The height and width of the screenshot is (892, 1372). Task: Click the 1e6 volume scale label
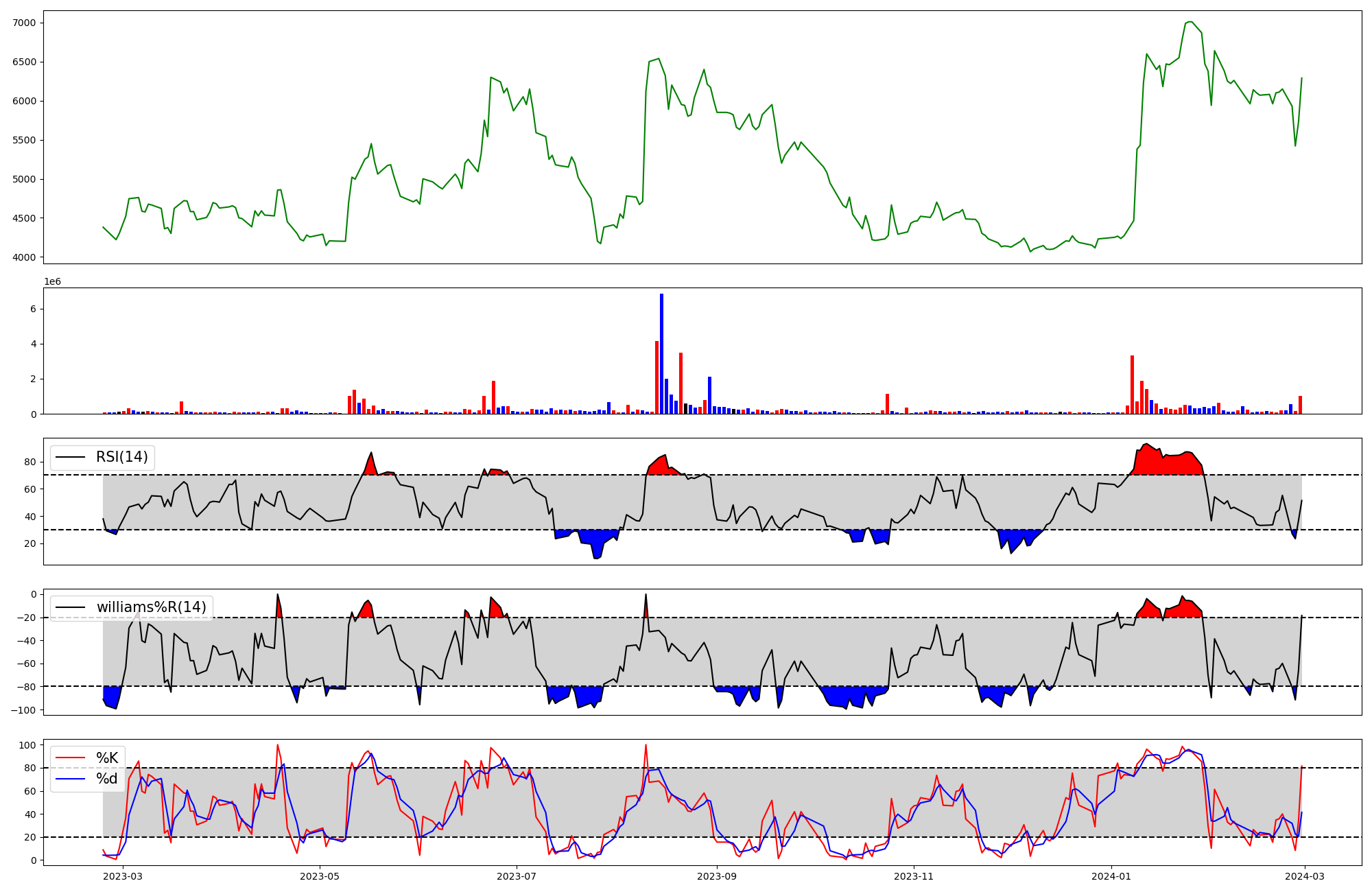[53, 282]
